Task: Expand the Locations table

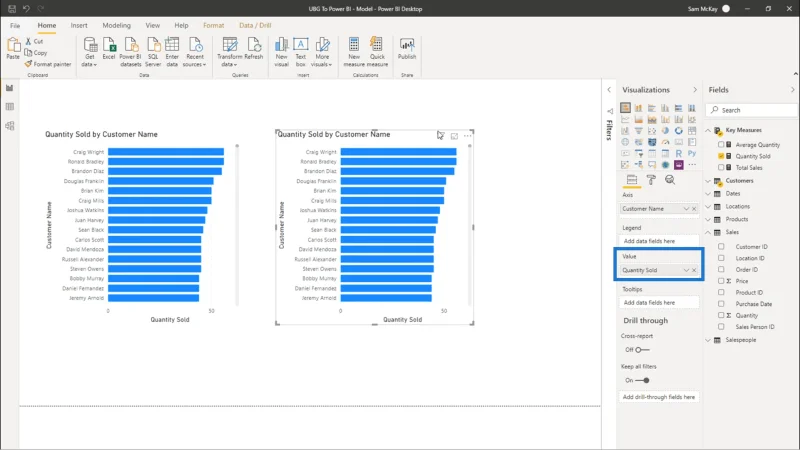Action: coord(708,207)
